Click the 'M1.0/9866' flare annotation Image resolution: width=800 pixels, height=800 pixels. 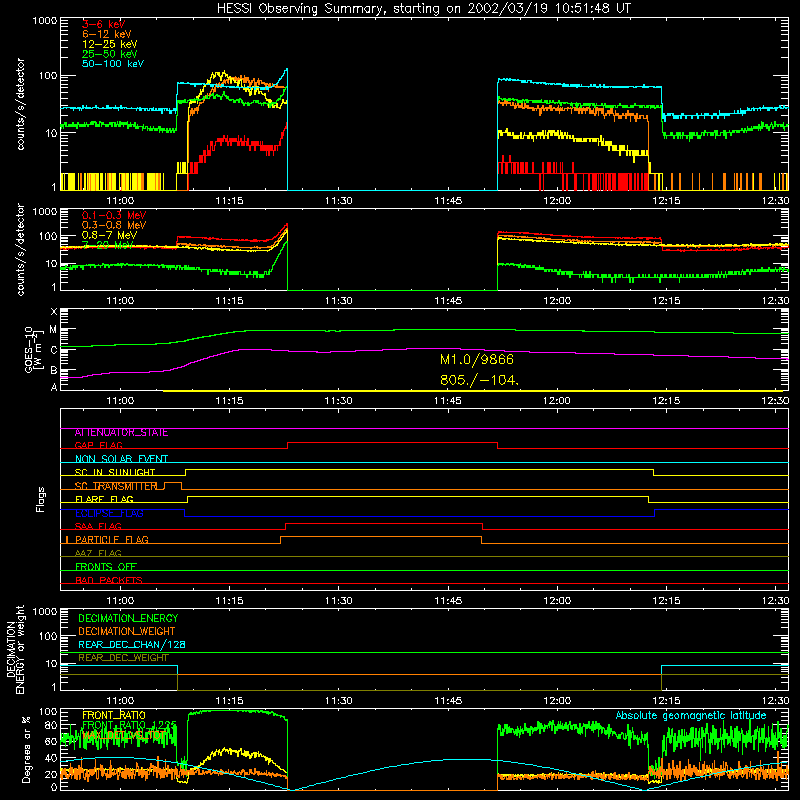[x=477, y=360]
